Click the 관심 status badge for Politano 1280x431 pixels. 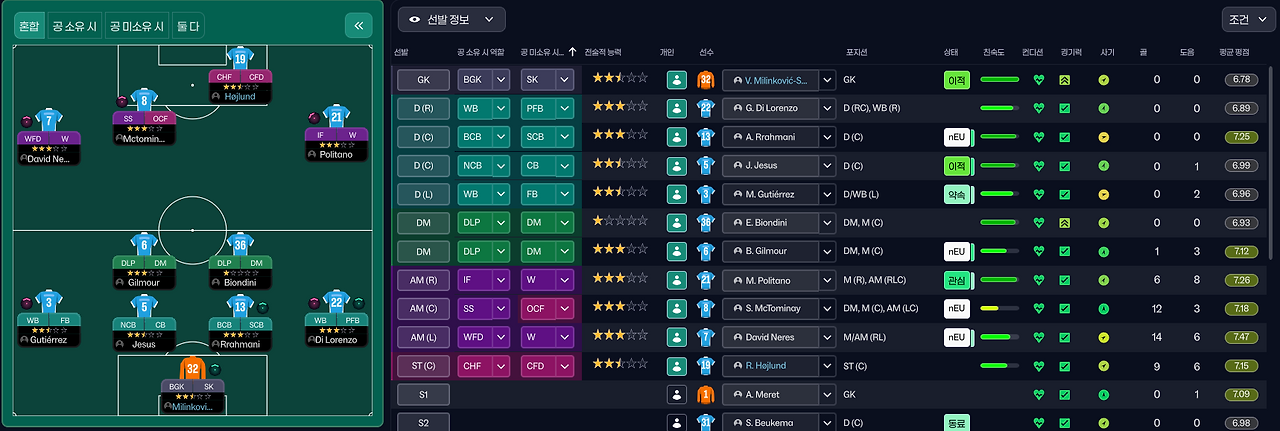pos(957,280)
